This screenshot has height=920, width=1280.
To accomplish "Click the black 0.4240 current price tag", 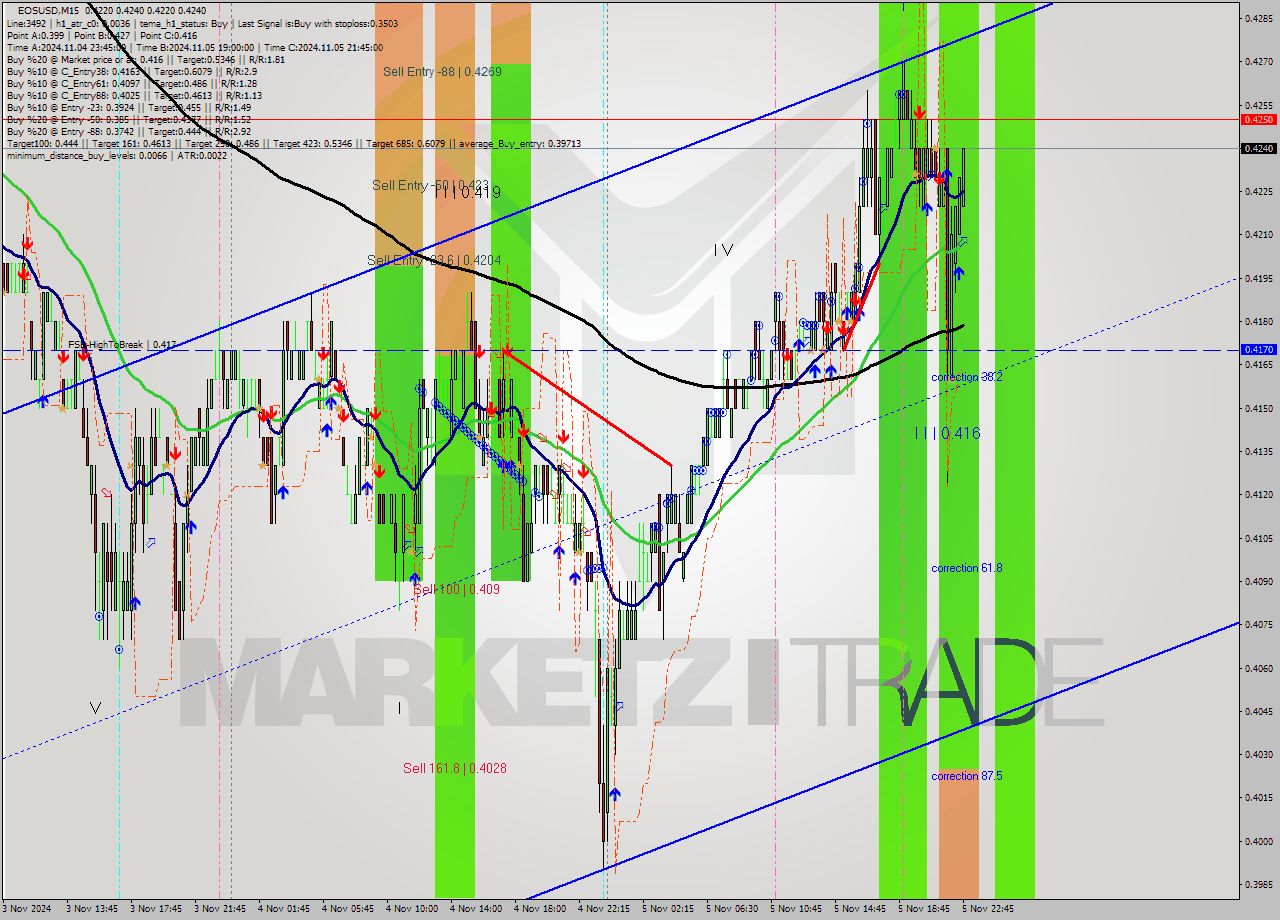I will [x=1257, y=148].
